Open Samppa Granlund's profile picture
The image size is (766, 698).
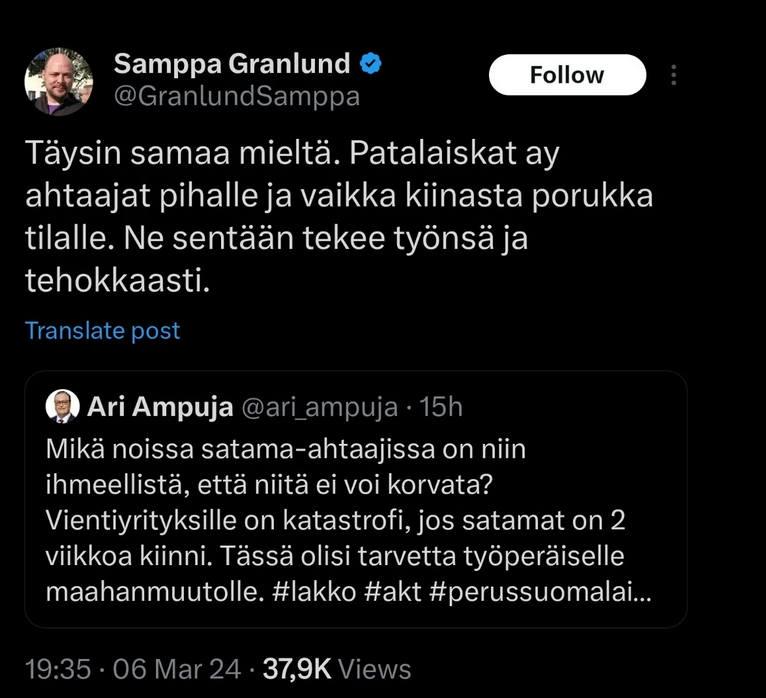point(58,80)
